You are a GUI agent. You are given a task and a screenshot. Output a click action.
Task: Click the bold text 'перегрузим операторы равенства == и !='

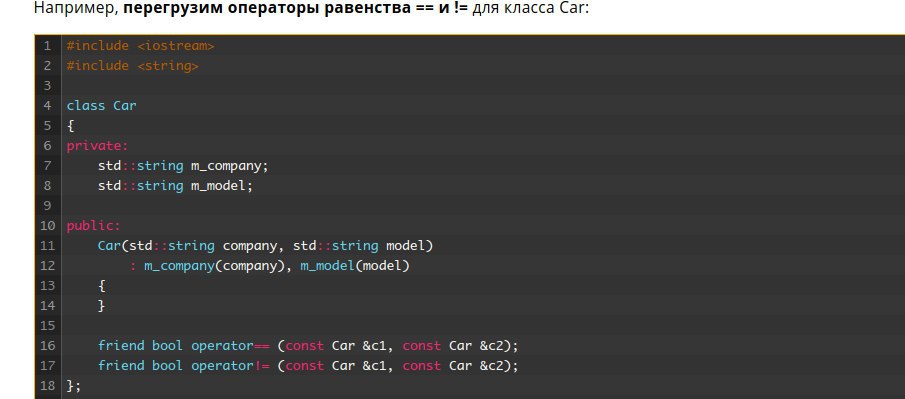click(x=296, y=9)
